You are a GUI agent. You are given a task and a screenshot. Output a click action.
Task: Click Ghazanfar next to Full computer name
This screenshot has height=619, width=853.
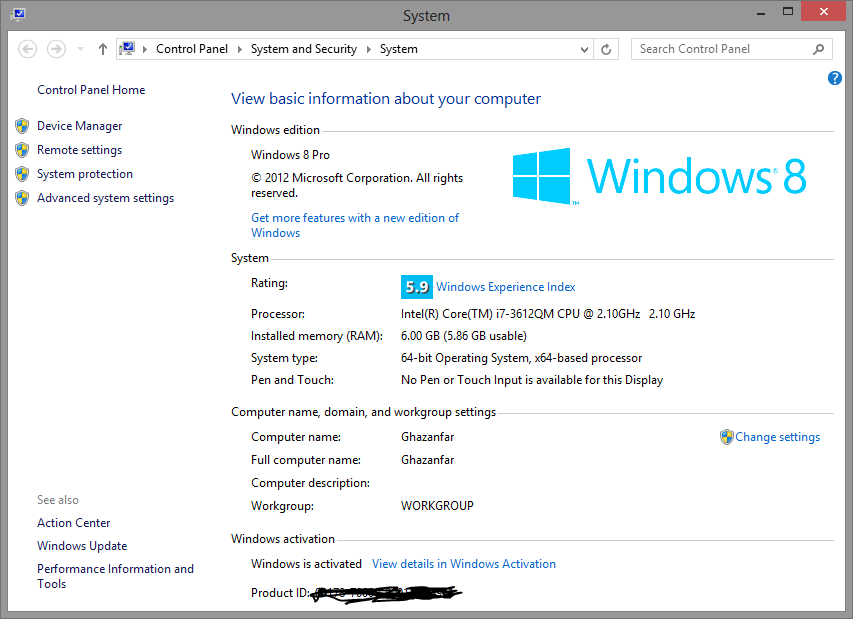tap(427, 460)
